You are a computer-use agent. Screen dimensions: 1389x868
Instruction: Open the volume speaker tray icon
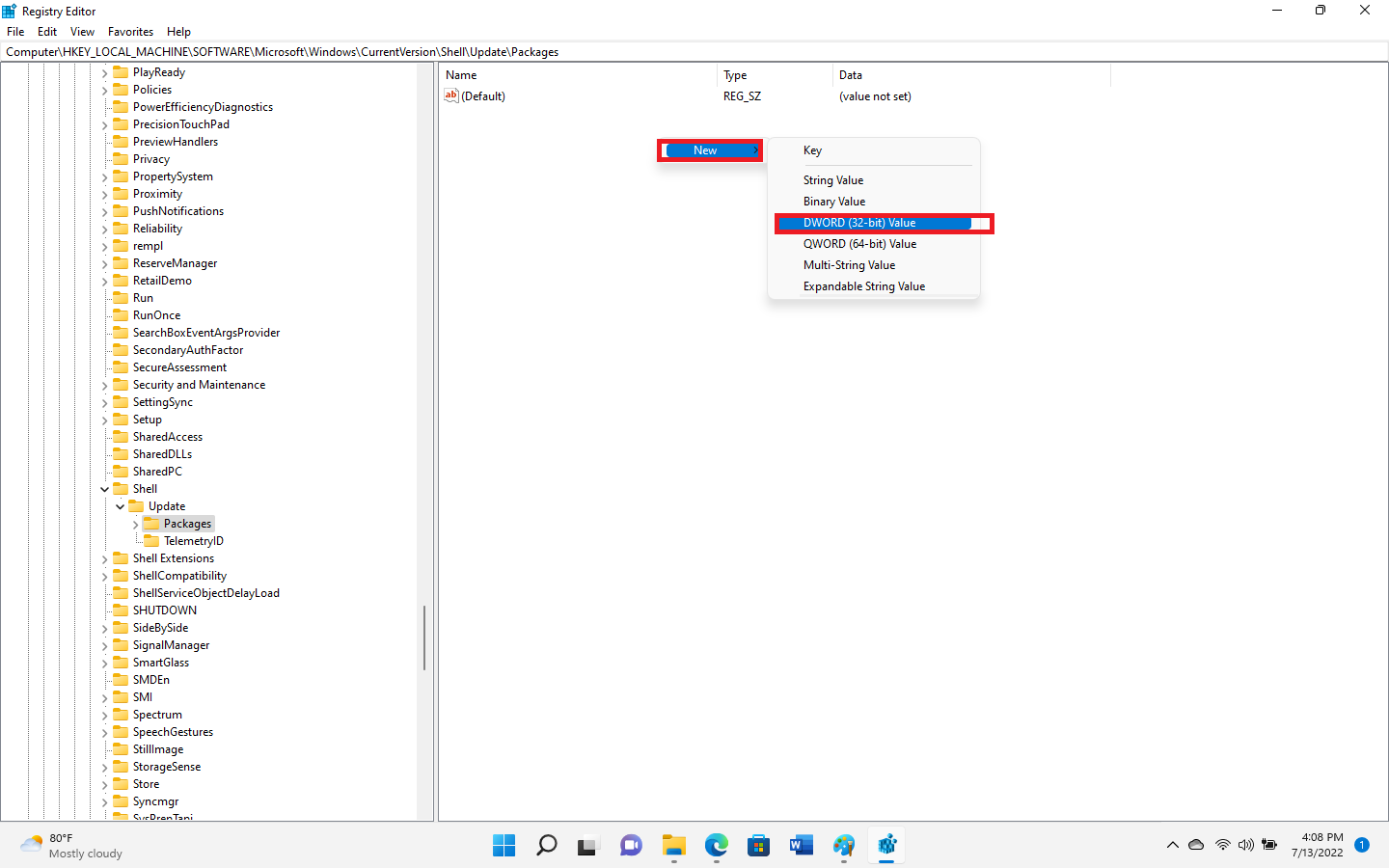tap(1246, 845)
